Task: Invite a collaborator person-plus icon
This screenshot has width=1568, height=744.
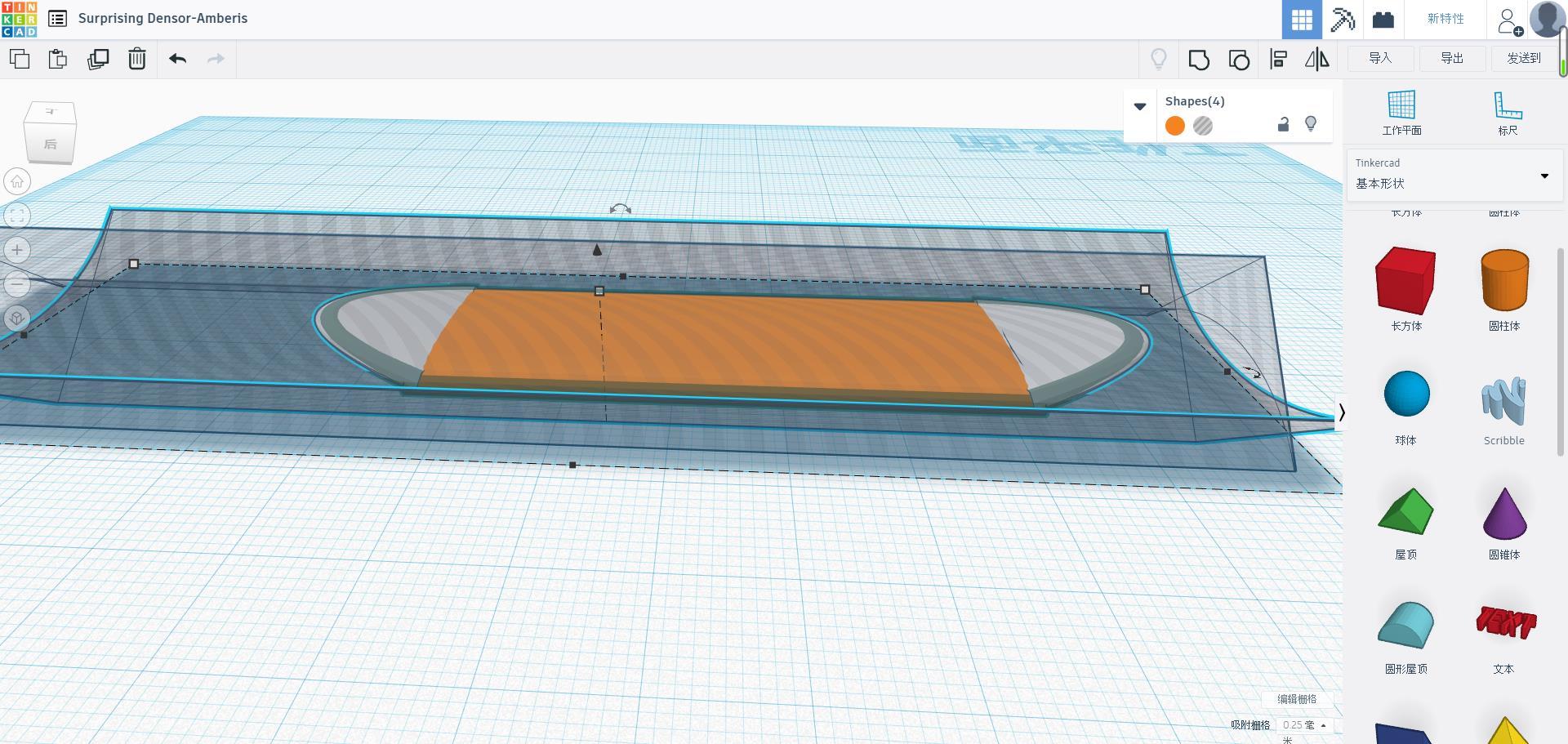Action: [x=1510, y=20]
